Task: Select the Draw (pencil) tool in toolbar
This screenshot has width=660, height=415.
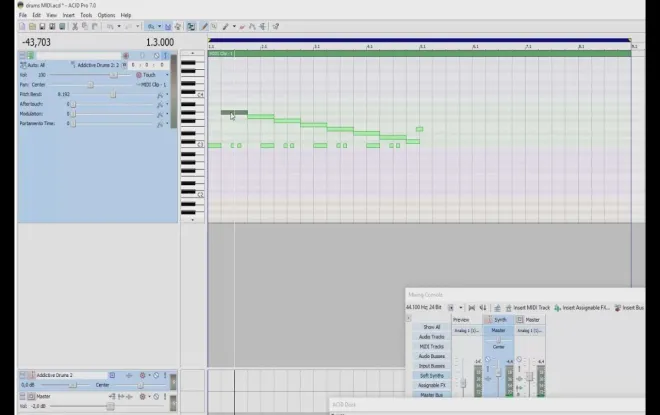Action: click(204, 26)
